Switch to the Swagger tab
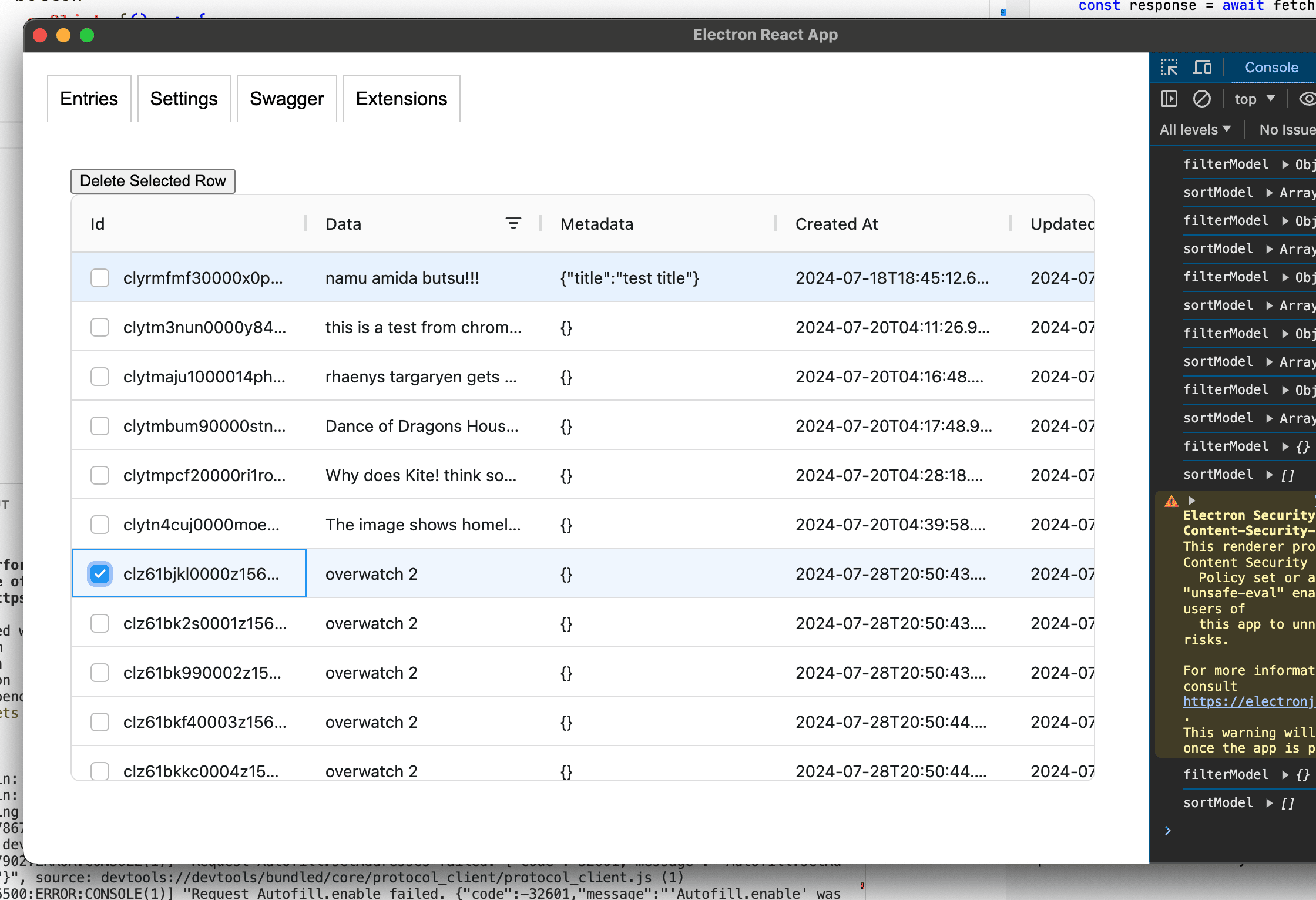The width and height of the screenshot is (1316, 900). (x=287, y=99)
